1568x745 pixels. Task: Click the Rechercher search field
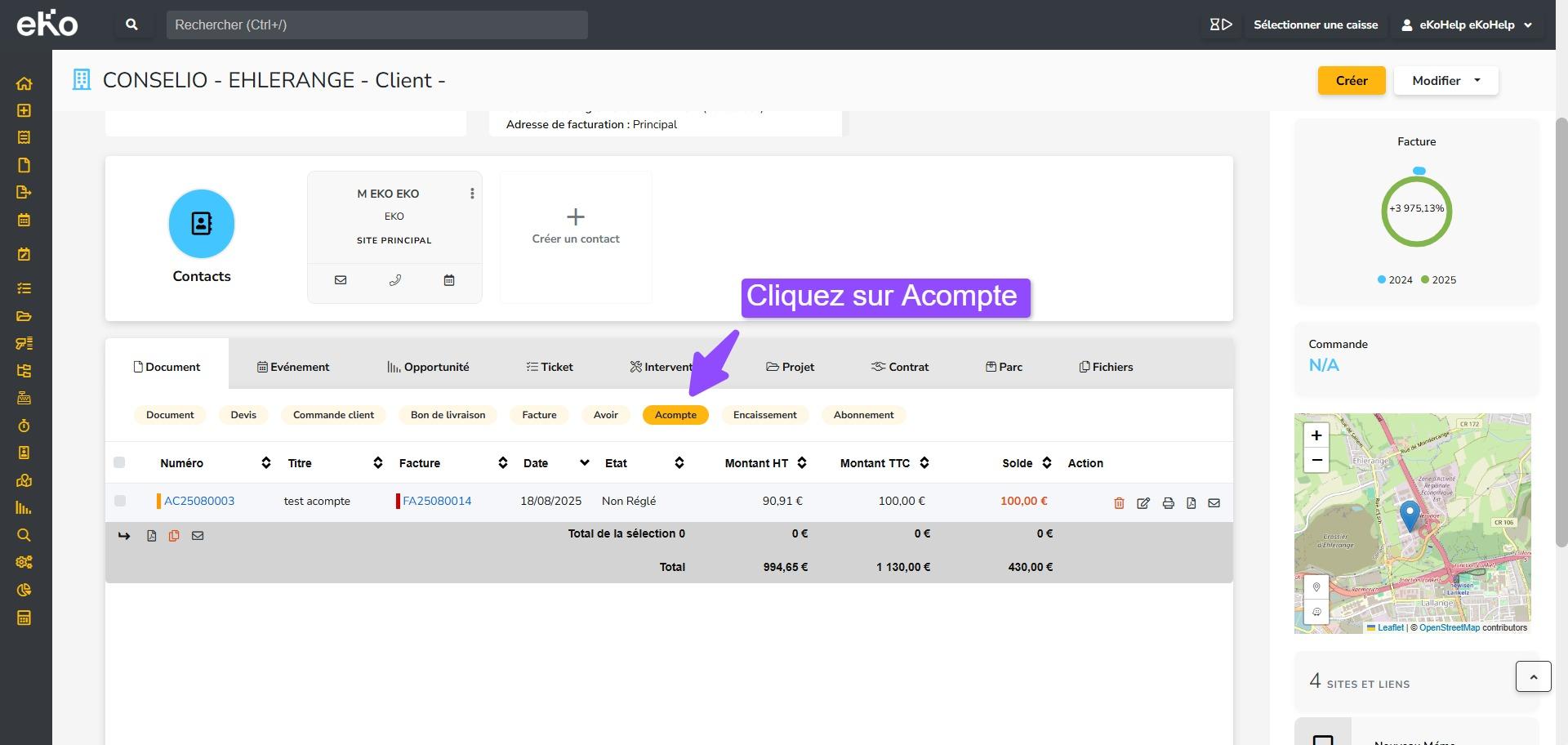(376, 25)
